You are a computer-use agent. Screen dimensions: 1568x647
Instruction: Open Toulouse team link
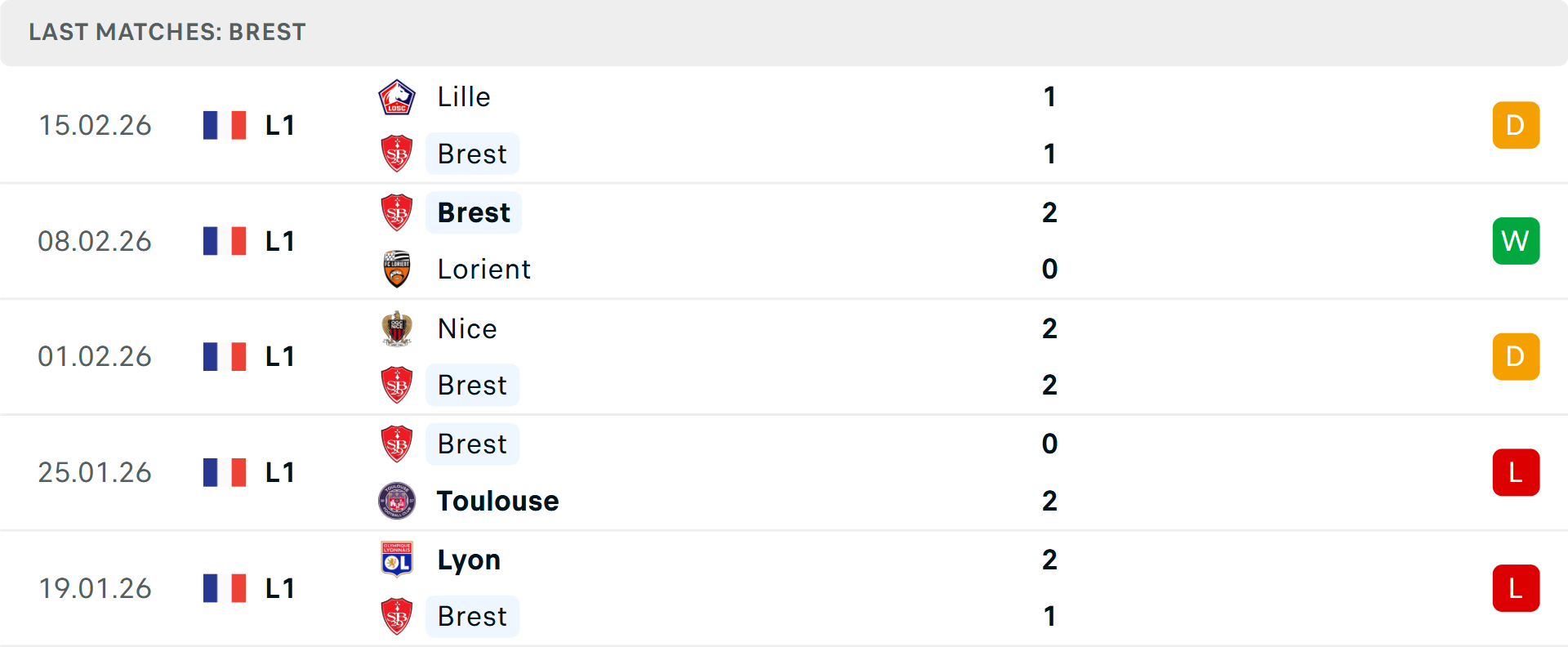497,501
